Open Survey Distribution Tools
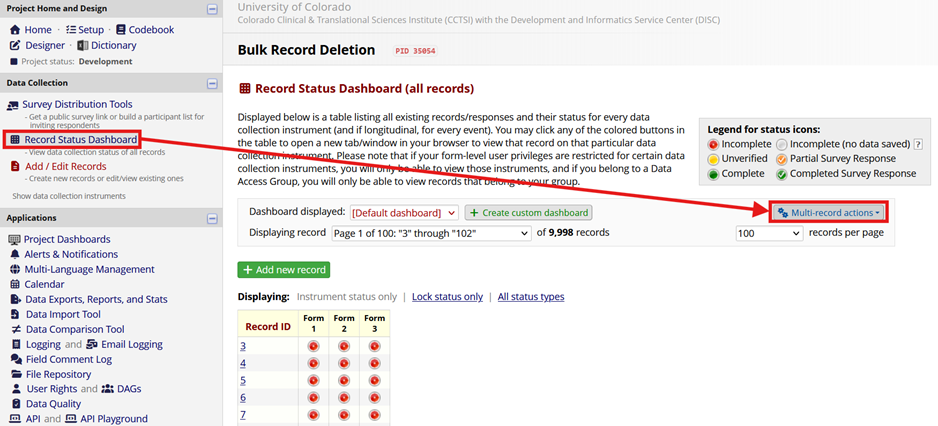 coord(77,104)
